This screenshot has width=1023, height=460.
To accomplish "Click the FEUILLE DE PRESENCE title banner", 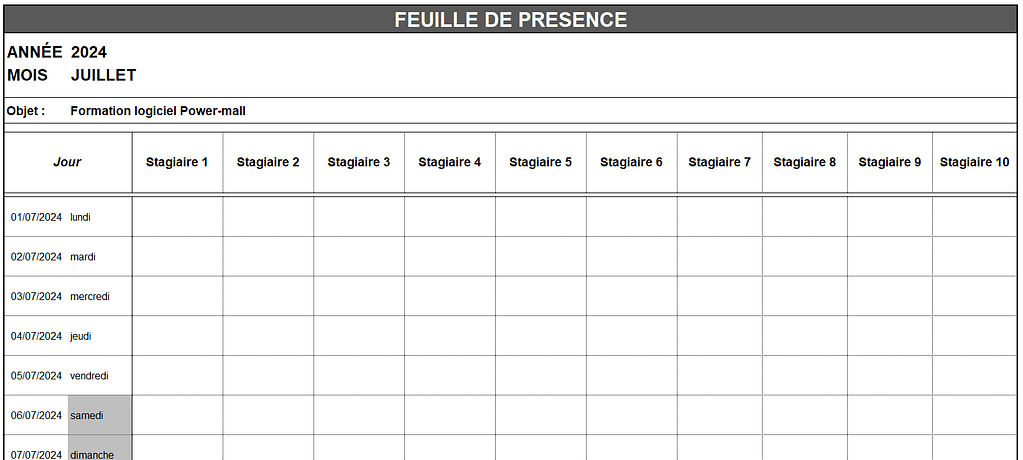I will coord(511,20).
